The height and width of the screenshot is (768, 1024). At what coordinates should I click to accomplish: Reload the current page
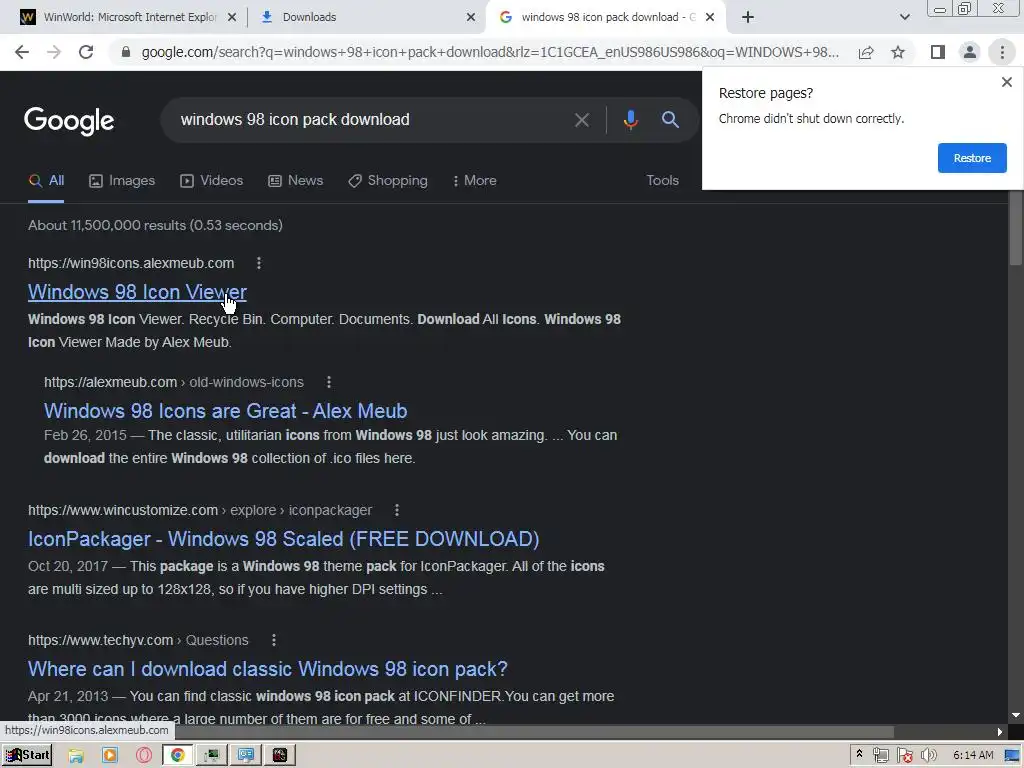click(x=86, y=52)
